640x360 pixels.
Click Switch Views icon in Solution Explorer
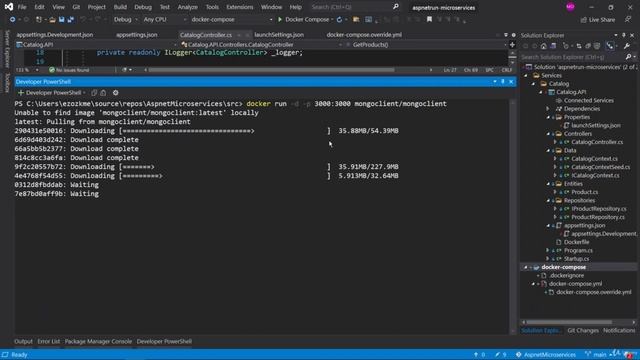click(553, 46)
